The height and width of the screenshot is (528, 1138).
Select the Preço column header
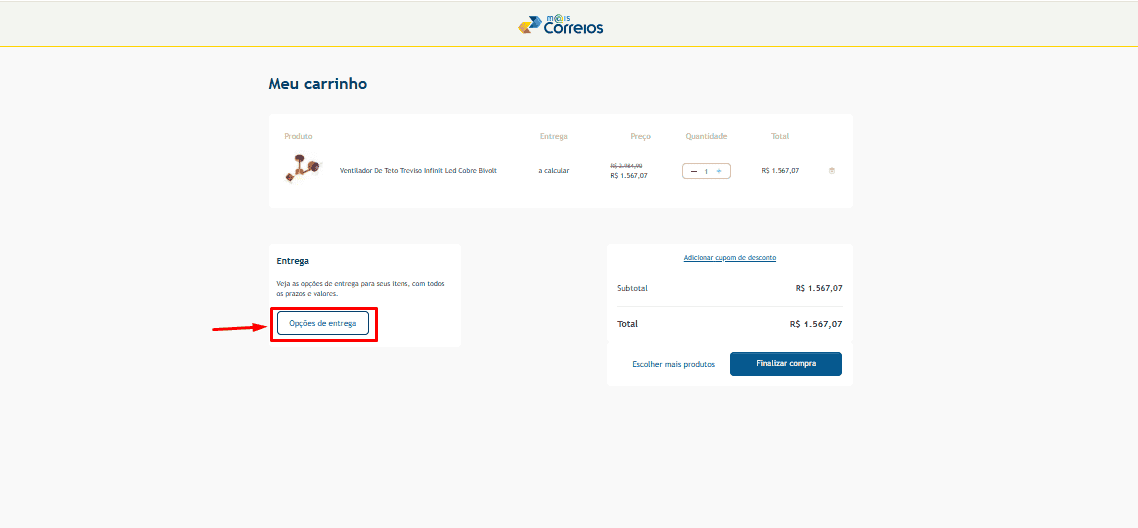640,136
